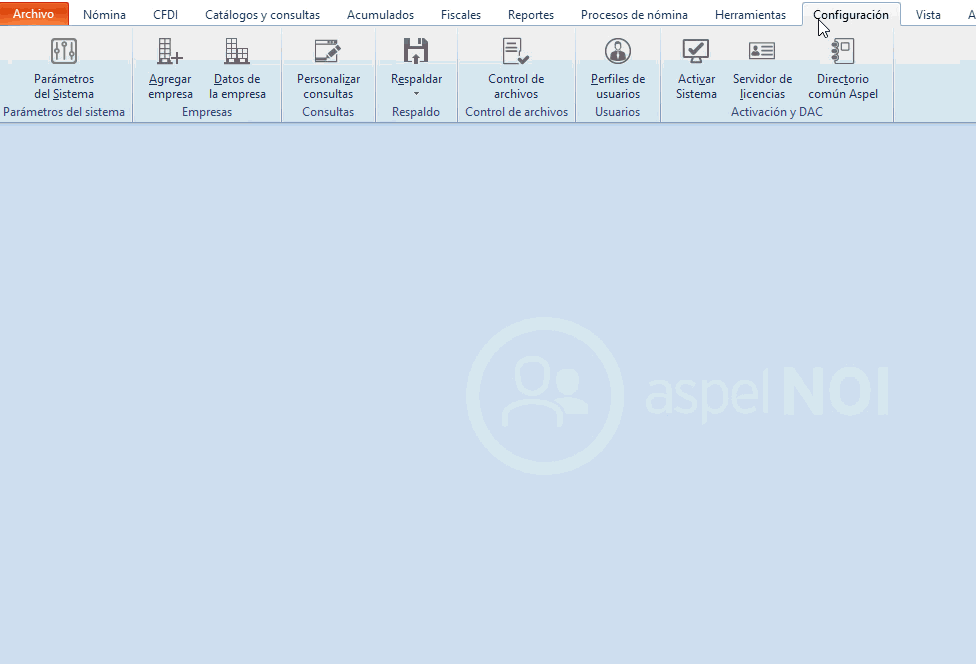Open Servidor de licencias
Viewport: 976px width, 664px height.
coord(762,68)
